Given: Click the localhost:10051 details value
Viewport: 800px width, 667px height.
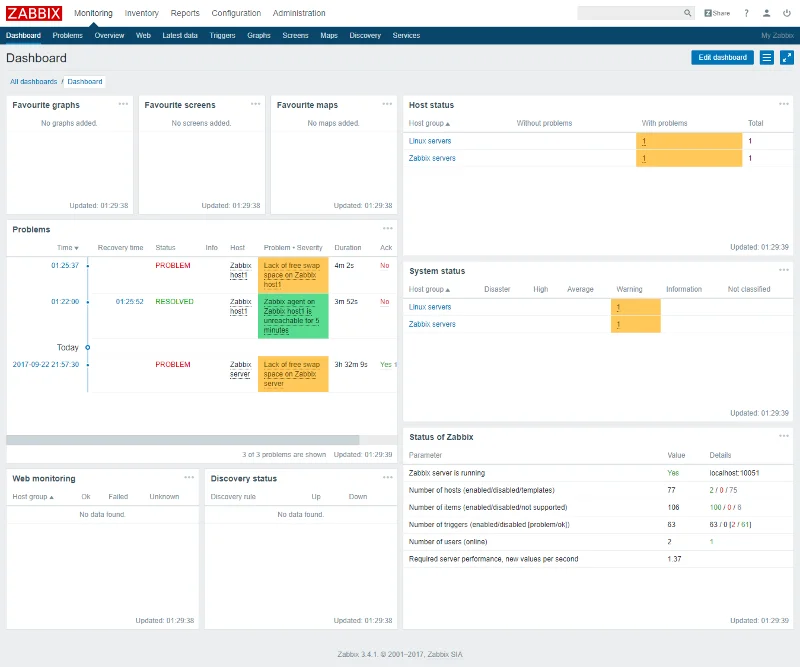Looking at the screenshot, I should tap(734, 473).
